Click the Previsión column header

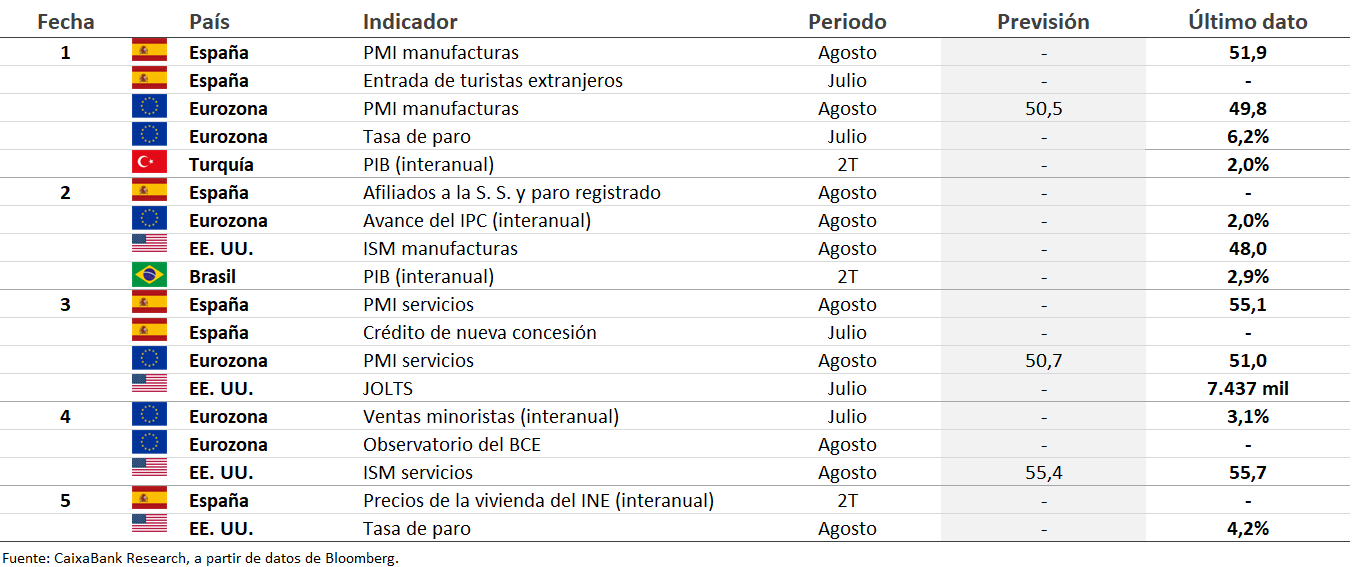[x=1043, y=21]
